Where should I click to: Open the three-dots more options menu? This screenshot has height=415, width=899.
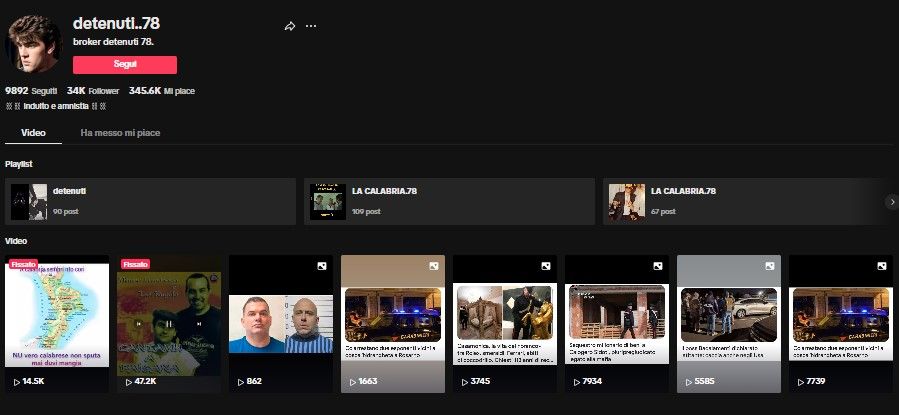(x=311, y=26)
